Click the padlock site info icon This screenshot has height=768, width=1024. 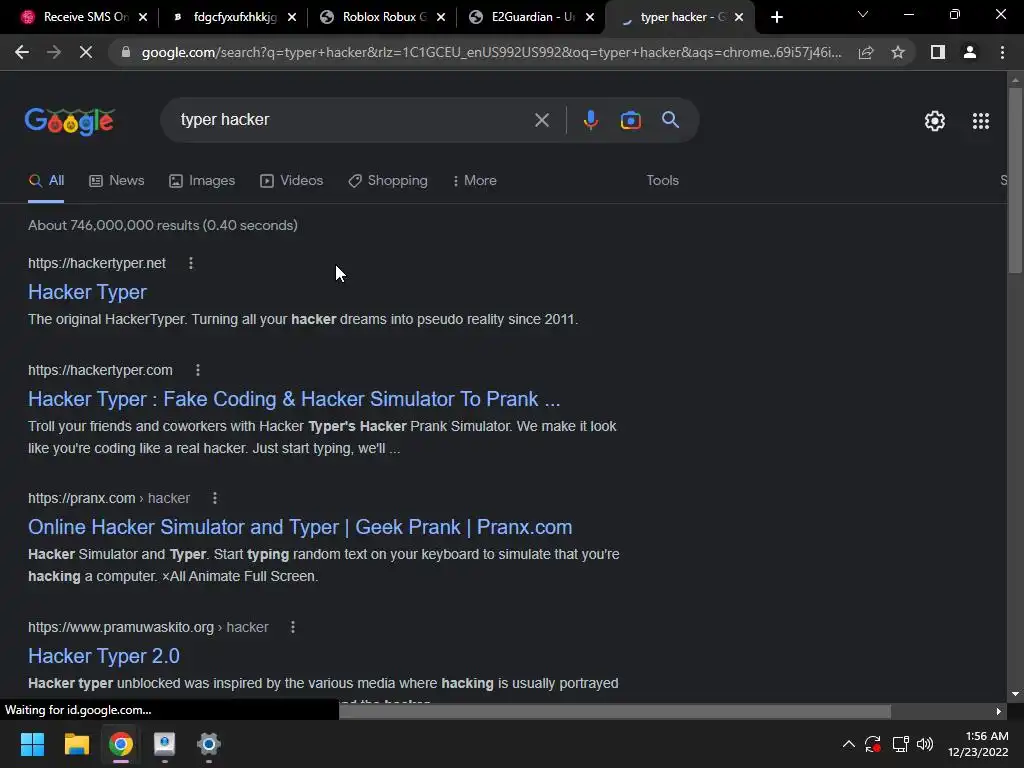coord(126,52)
